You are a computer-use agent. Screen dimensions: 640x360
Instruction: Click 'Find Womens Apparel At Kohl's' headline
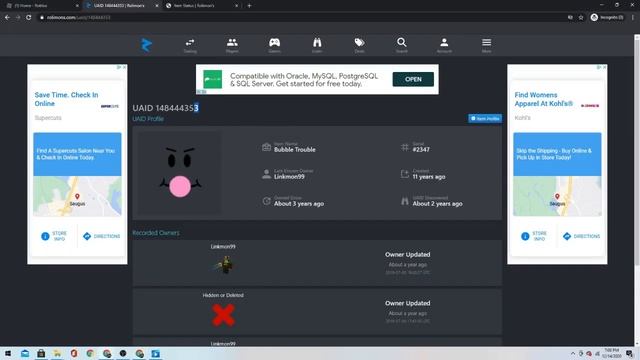(544, 99)
